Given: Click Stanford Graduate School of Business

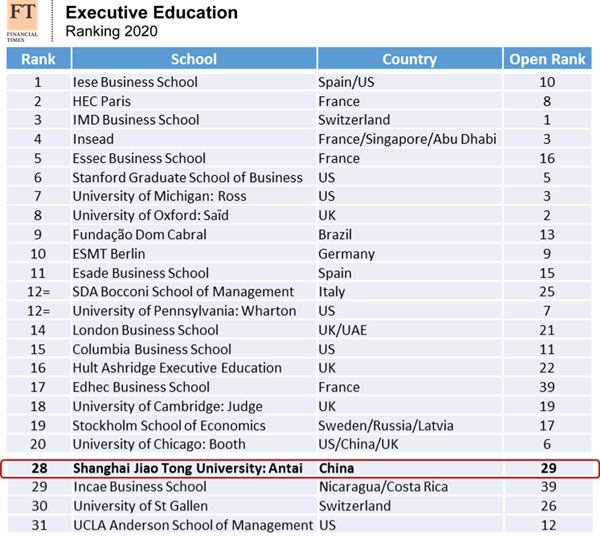Looking at the screenshot, I should pyautogui.click(x=187, y=177).
